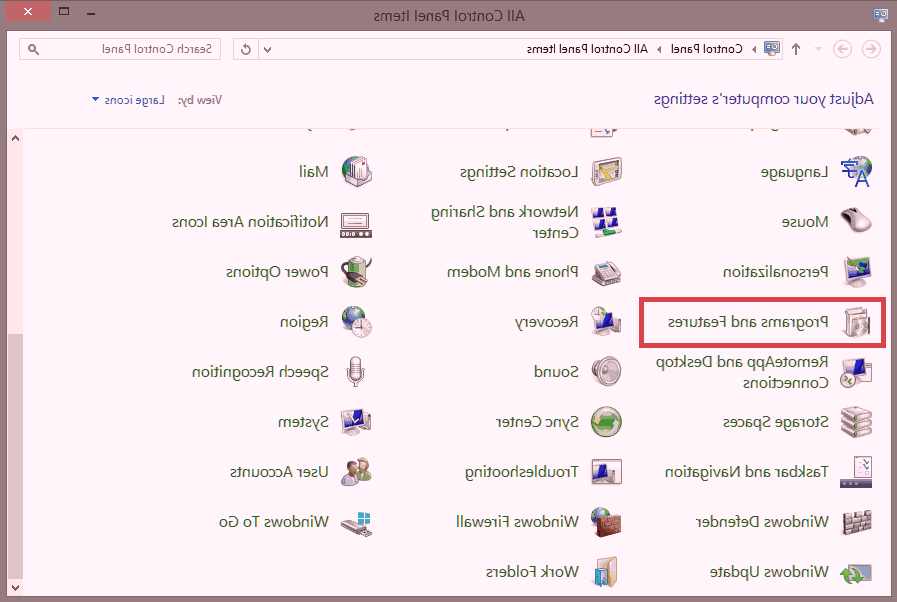Click the System link

click(303, 422)
